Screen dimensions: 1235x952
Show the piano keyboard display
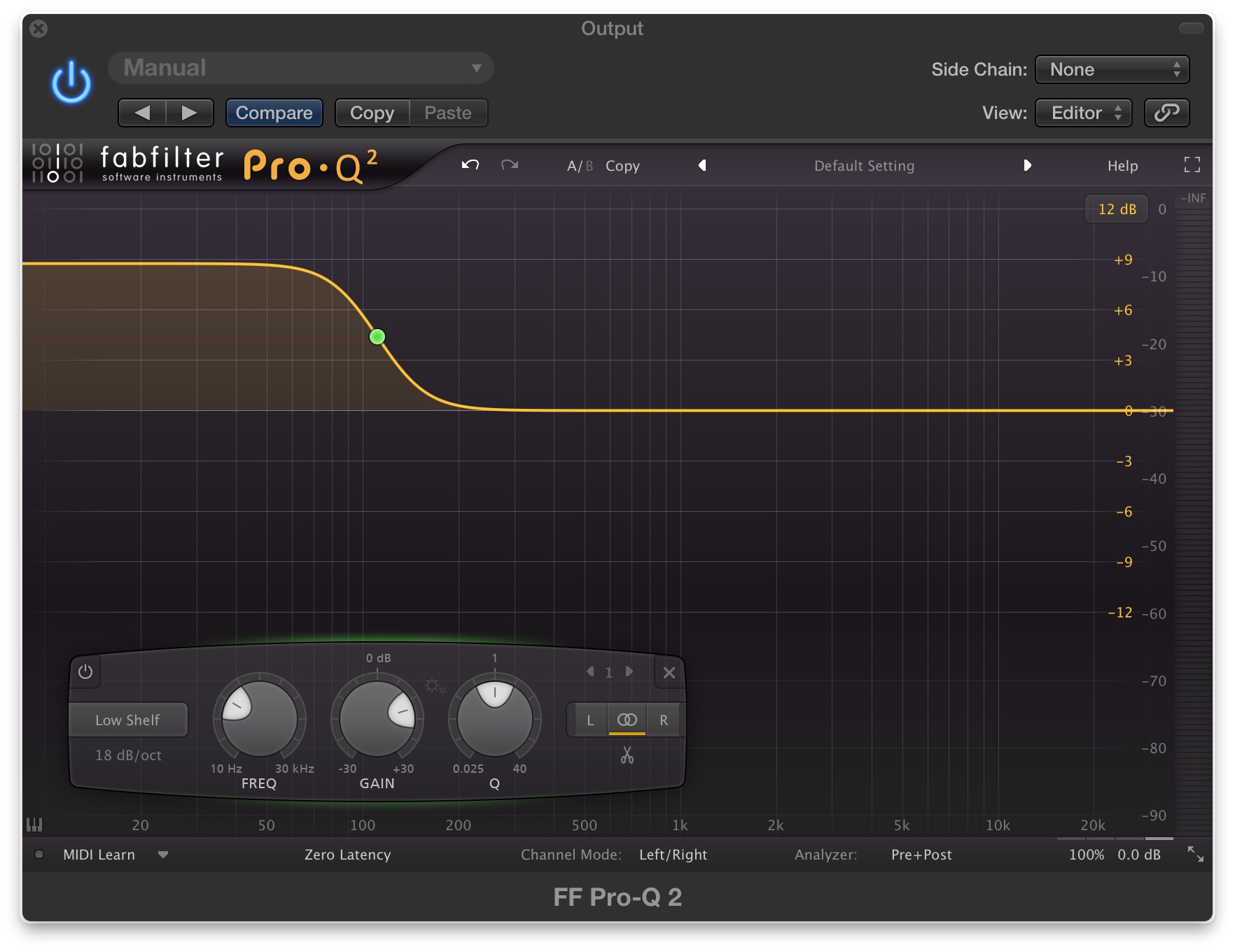tap(34, 825)
